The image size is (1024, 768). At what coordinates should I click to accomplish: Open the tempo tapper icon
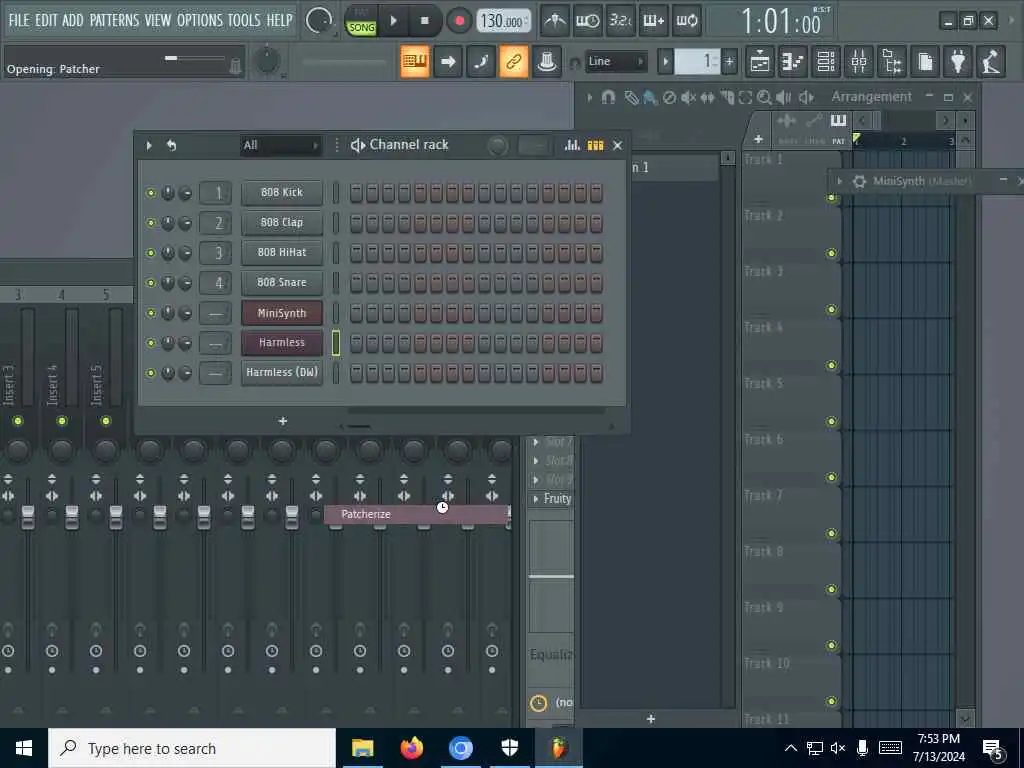991,61
